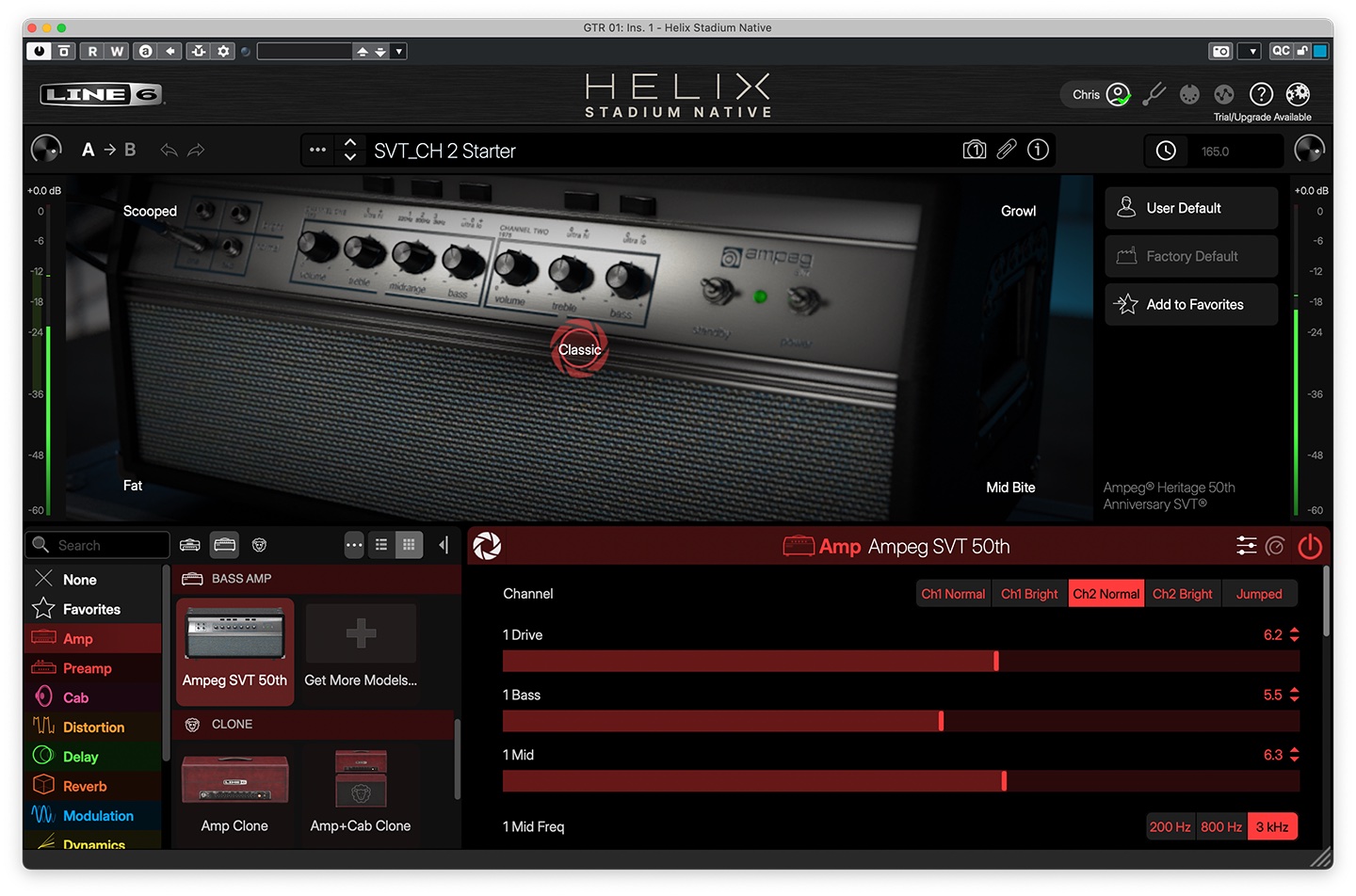Image resolution: width=1356 pixels, height=896 pixels.
Task: Select the Preamp category
Action: pyautogui.click(x=93, y=668)
